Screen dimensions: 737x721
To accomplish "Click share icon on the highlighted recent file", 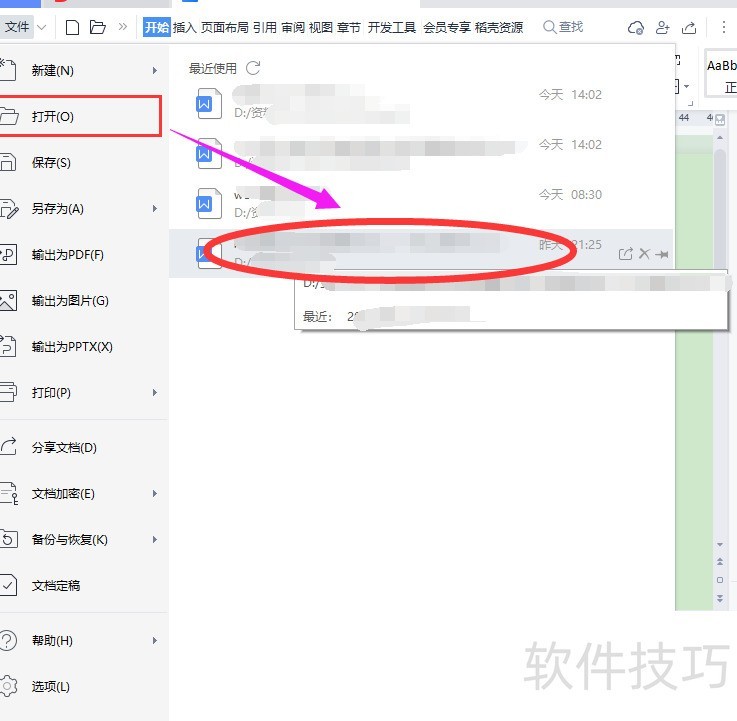I will (x=625, y=254).
